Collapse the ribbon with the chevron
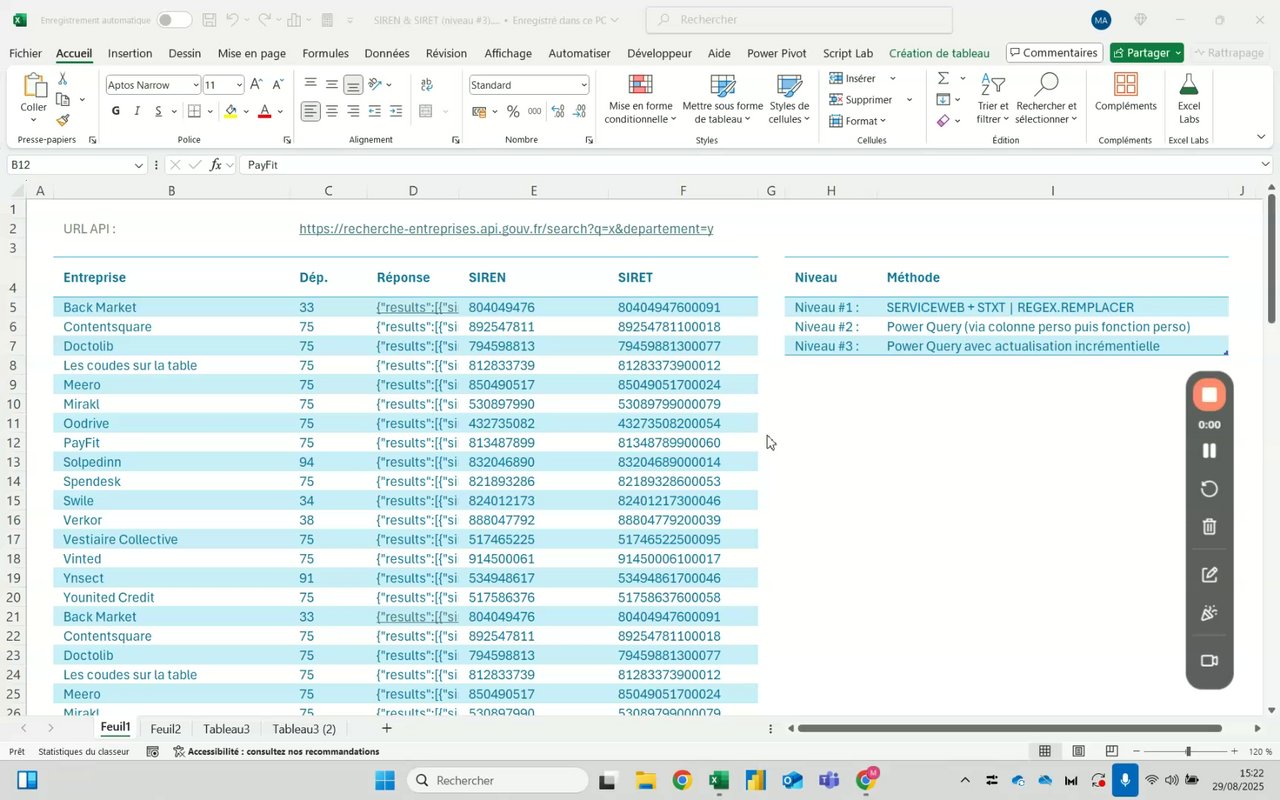Image resolution: width=1280 pixels, height=800 pixels. [1261, 137]
